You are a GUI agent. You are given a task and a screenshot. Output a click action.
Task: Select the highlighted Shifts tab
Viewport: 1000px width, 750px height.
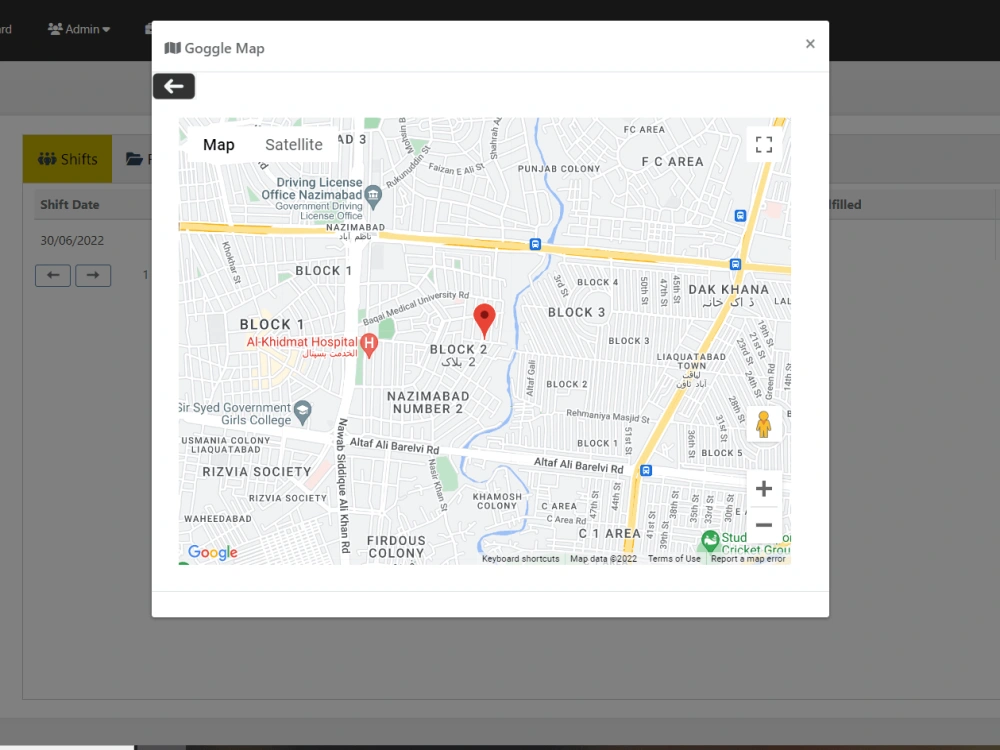tap(66, 158)
